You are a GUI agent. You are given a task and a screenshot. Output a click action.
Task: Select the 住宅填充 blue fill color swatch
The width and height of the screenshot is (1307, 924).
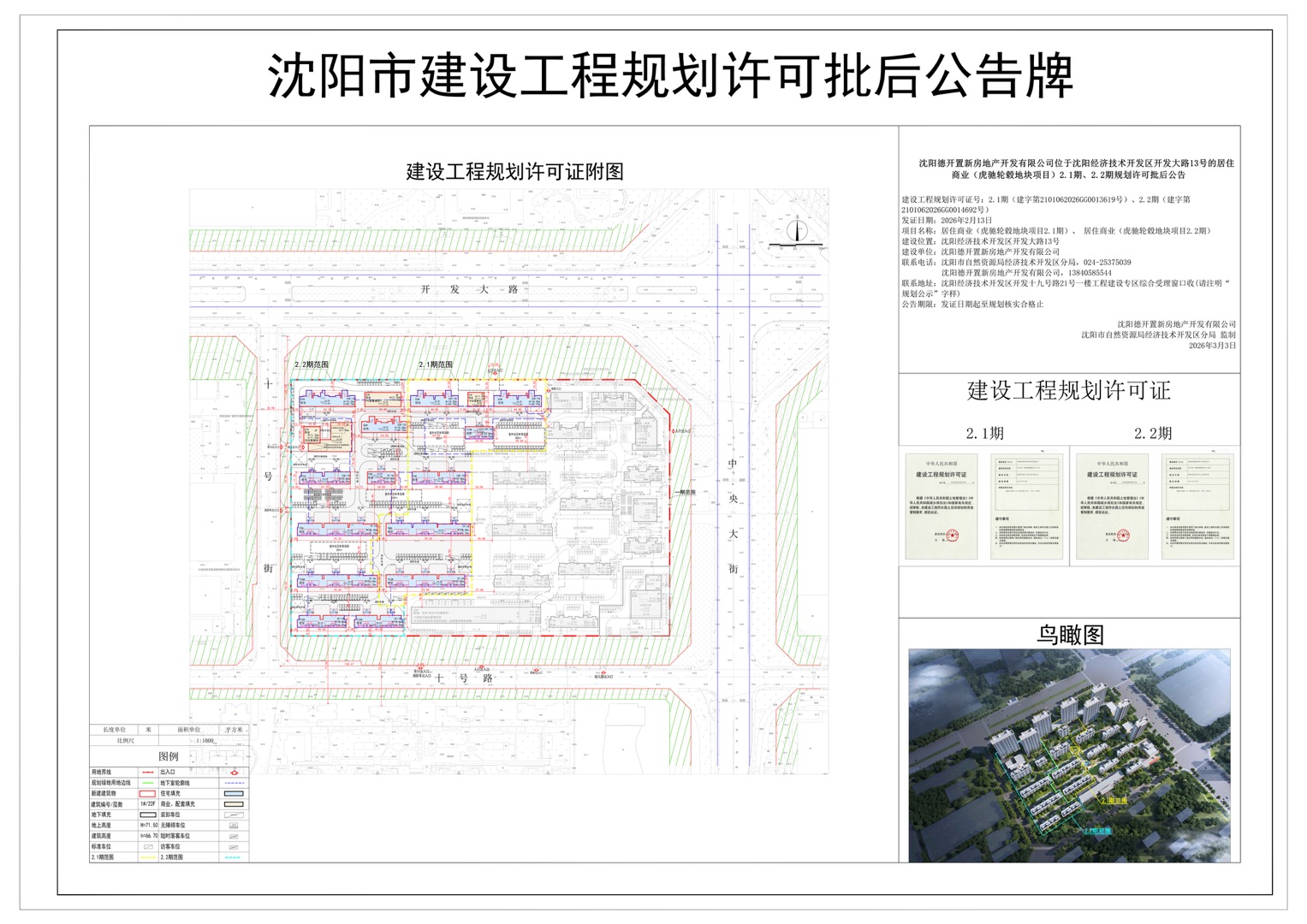click(x=234, y=793)
